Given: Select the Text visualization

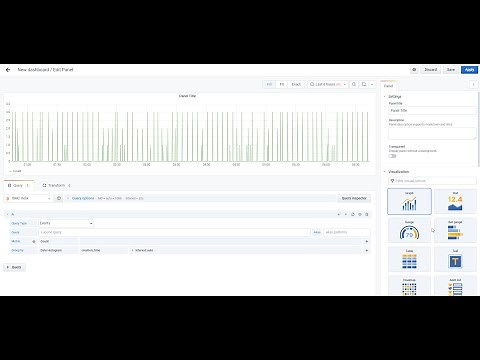Looking at the screenshot, I should [x=455, y=259].
